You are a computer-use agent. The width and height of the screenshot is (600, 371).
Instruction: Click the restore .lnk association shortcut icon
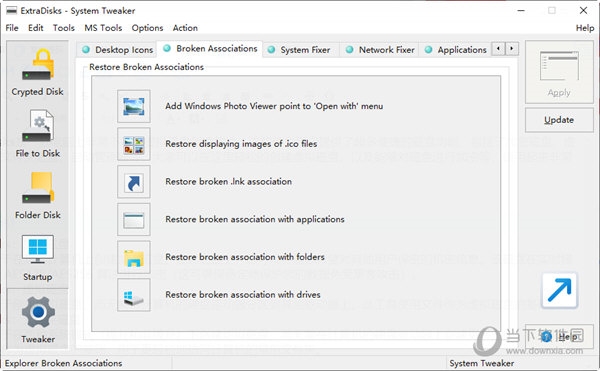tap(134, 182)
